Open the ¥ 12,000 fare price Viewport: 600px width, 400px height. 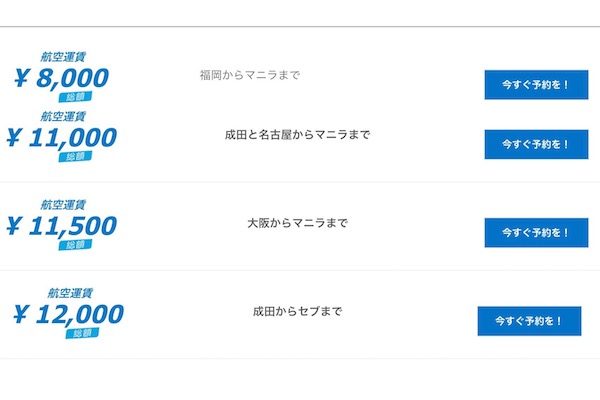click(68, 314)
